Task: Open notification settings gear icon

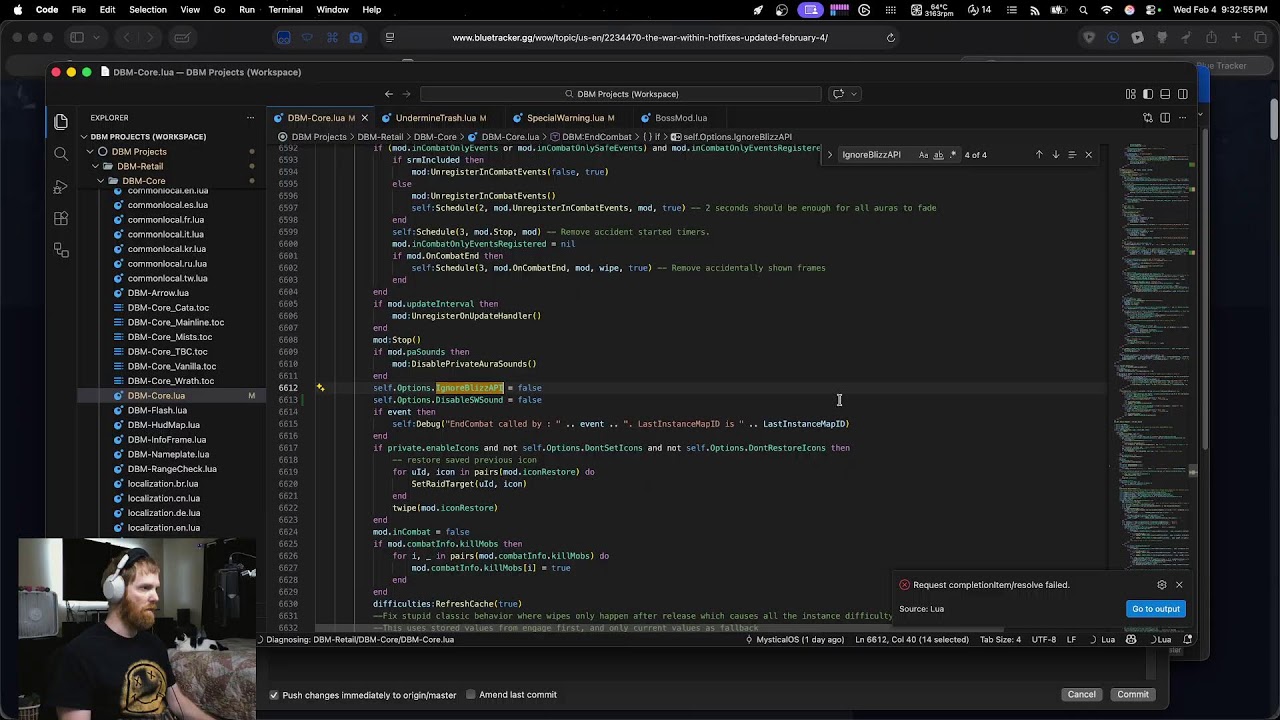Action: (x=1161, y=585)
